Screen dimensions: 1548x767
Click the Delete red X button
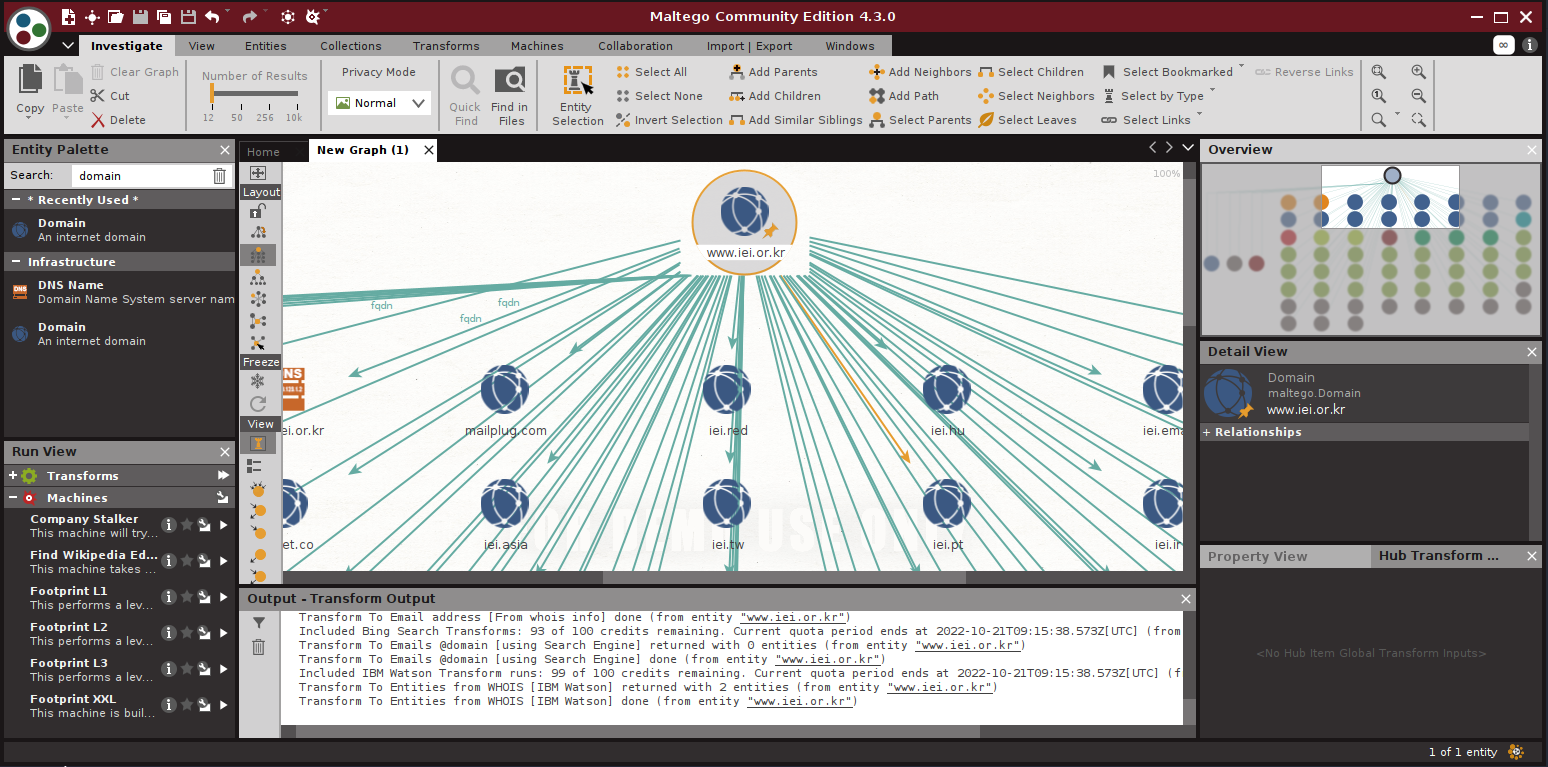click(119, 120)
